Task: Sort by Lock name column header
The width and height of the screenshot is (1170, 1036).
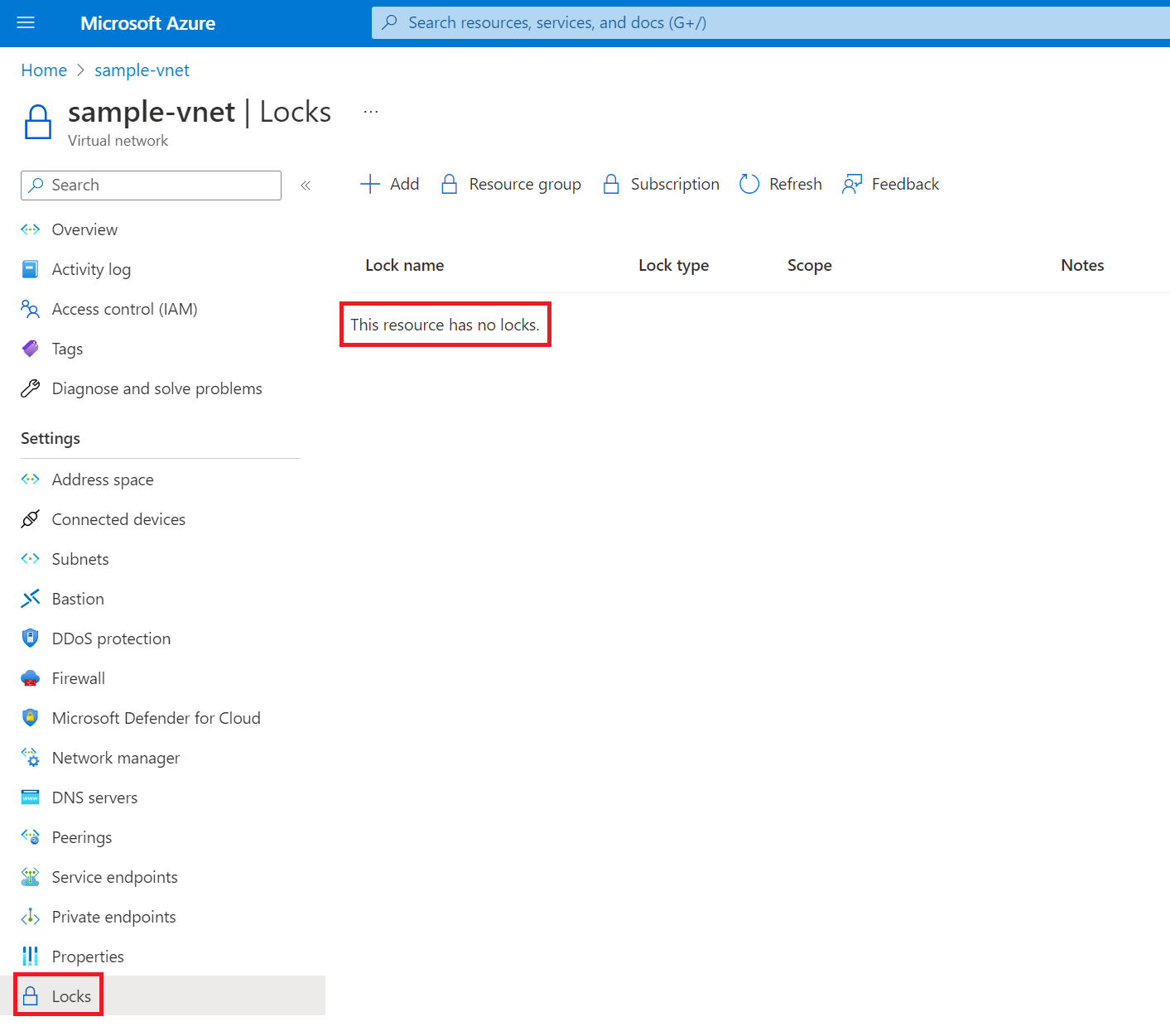Action: coord(405,265)
